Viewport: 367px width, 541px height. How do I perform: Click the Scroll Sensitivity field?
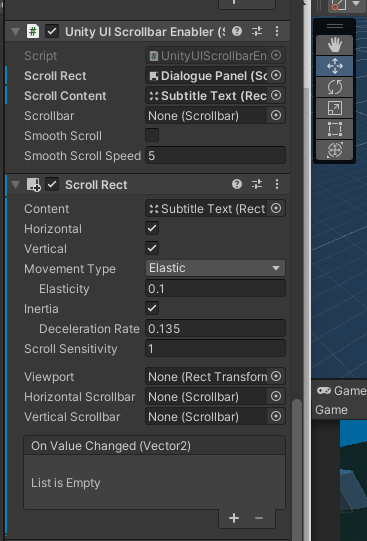coord(215,348)
